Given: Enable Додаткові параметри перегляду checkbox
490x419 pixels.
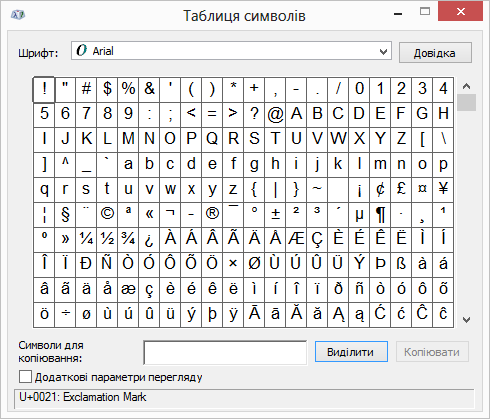Looking at the screenshot, I should tap(25, 377).
